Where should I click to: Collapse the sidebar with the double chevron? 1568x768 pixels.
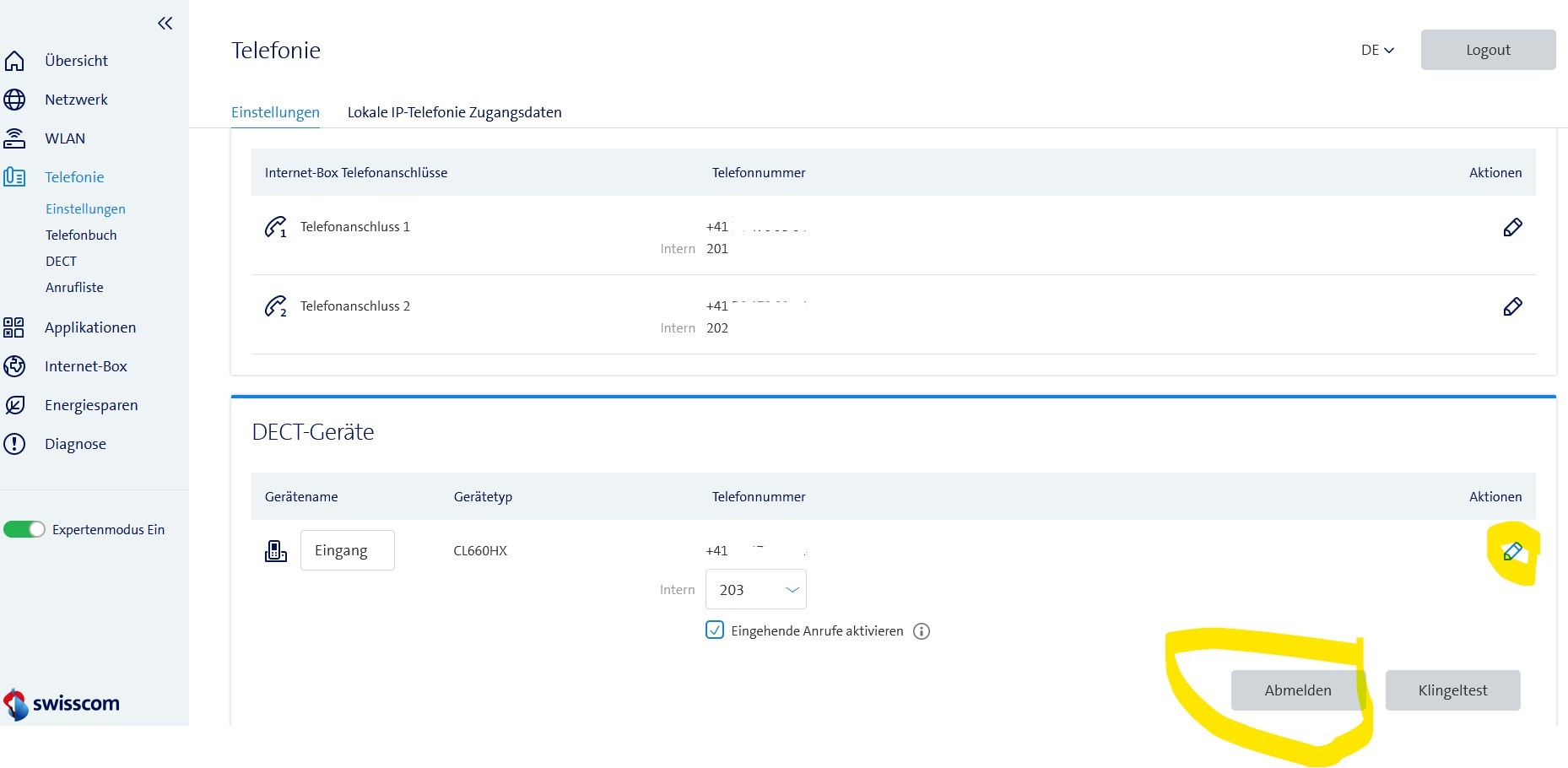coord(165,24)
